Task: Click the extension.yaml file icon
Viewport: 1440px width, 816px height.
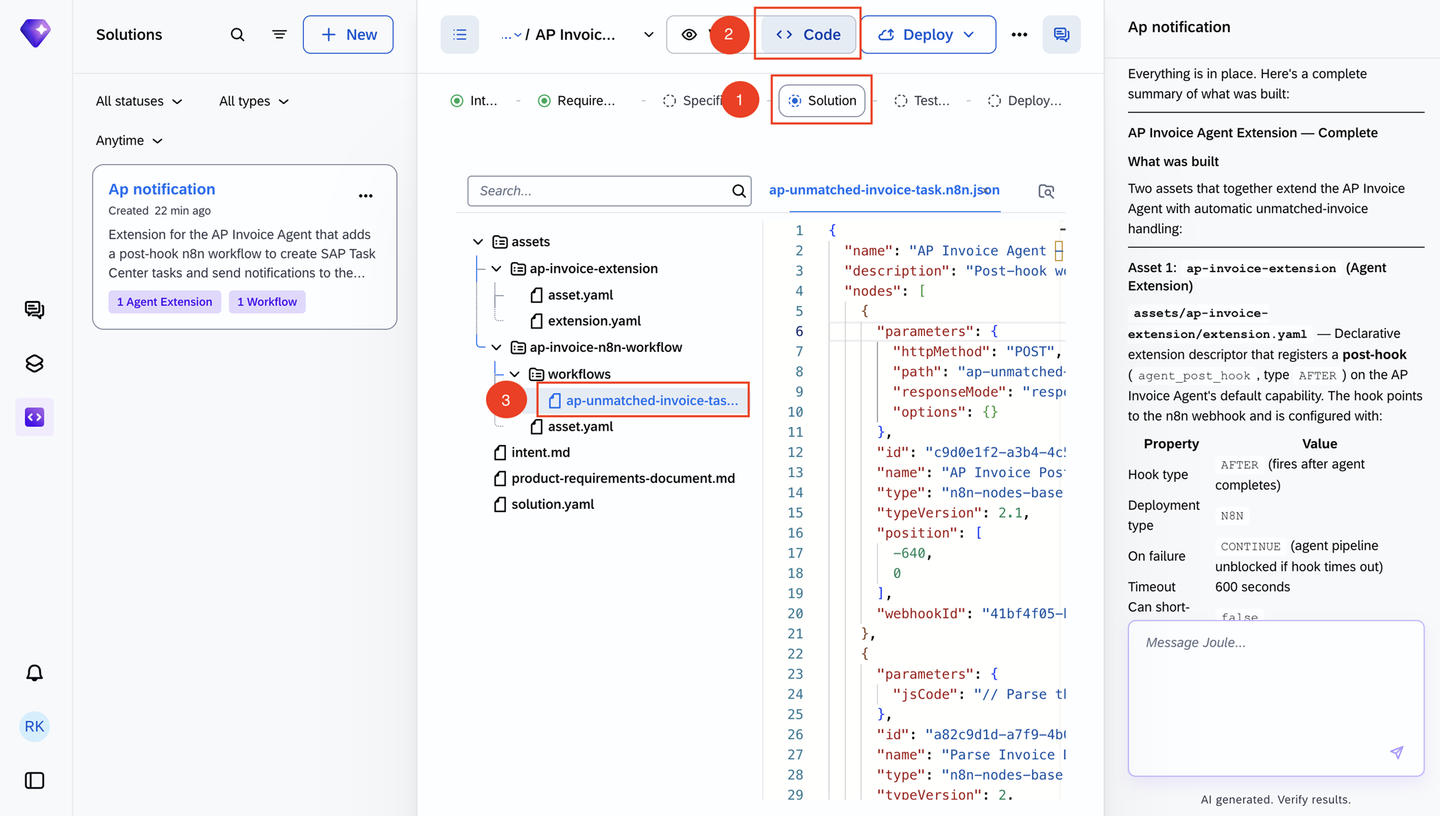Action: point(536,321)
